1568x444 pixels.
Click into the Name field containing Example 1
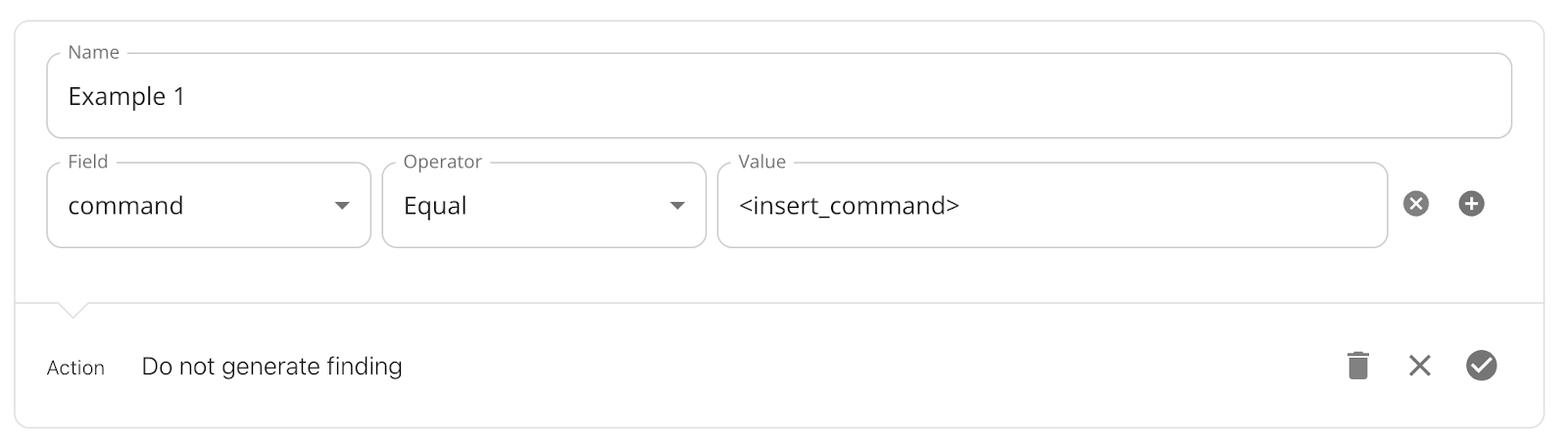coord(779,95)
